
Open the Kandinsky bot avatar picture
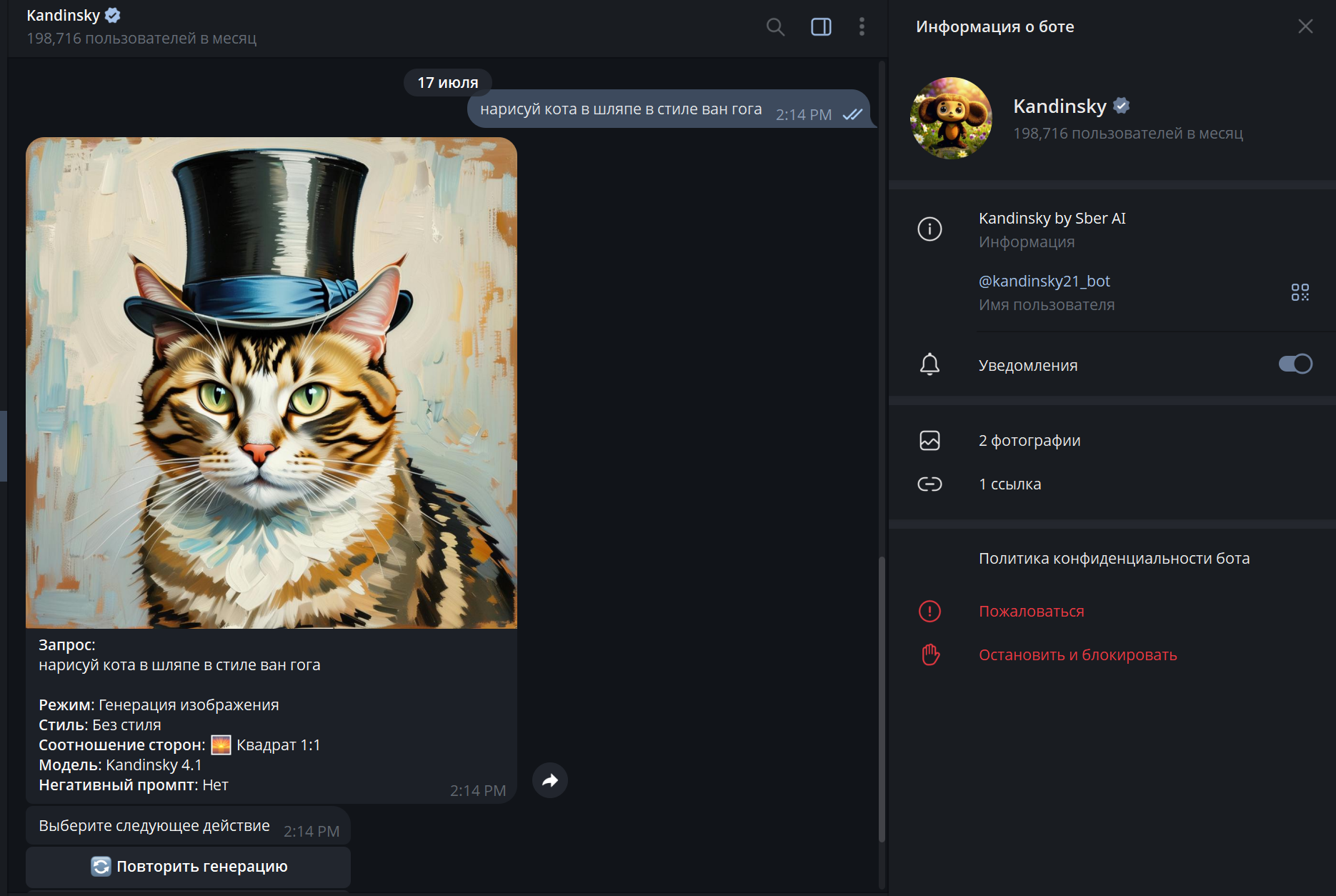[951, 118]
